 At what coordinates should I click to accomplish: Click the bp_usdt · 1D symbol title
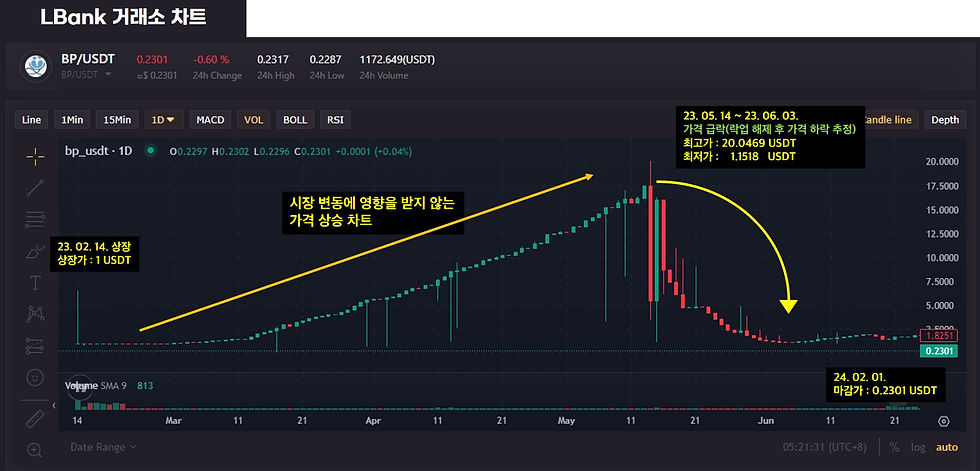point(99,151)
